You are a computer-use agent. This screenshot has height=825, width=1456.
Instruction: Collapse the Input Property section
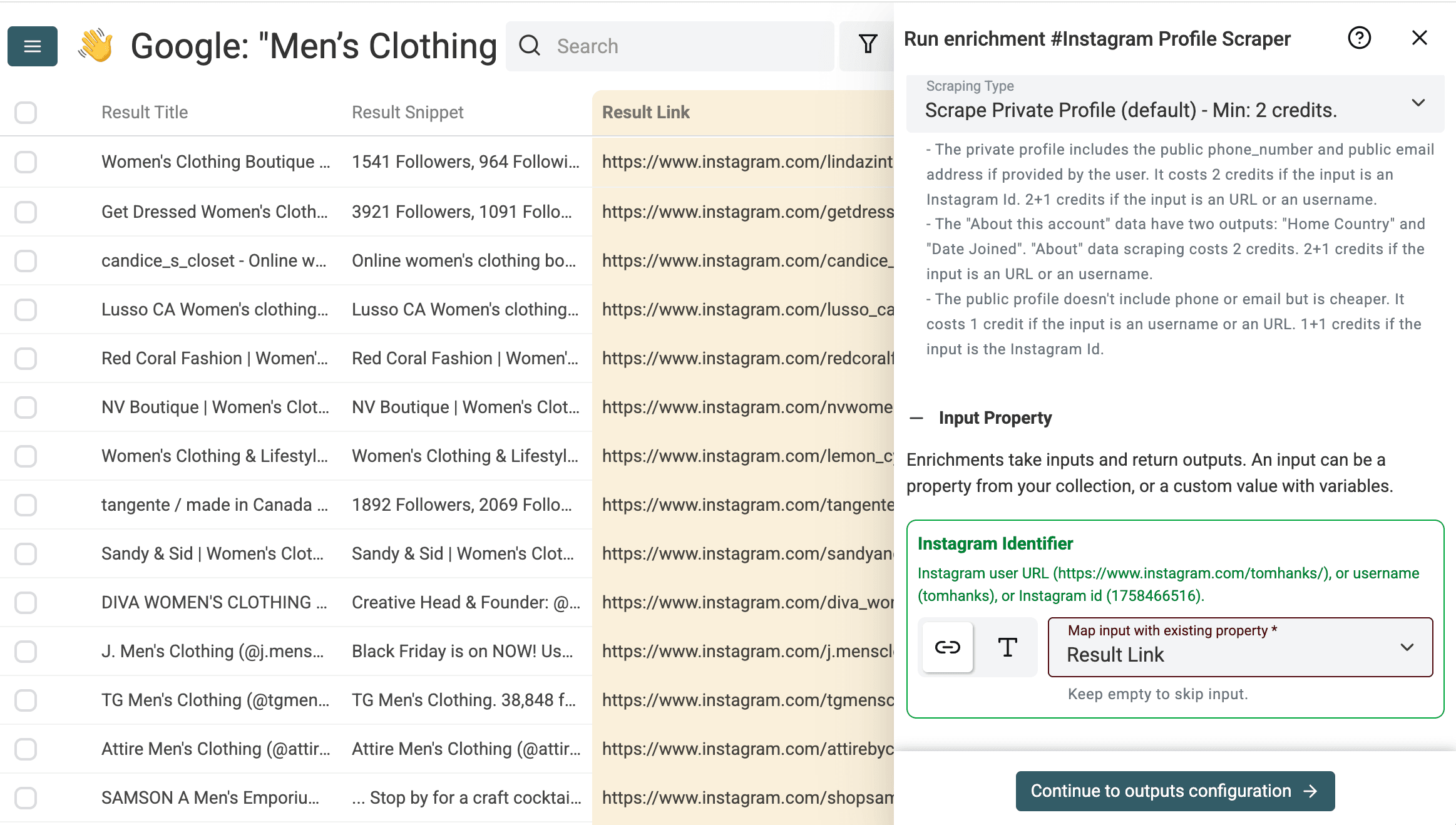click(x=916, y=418)
